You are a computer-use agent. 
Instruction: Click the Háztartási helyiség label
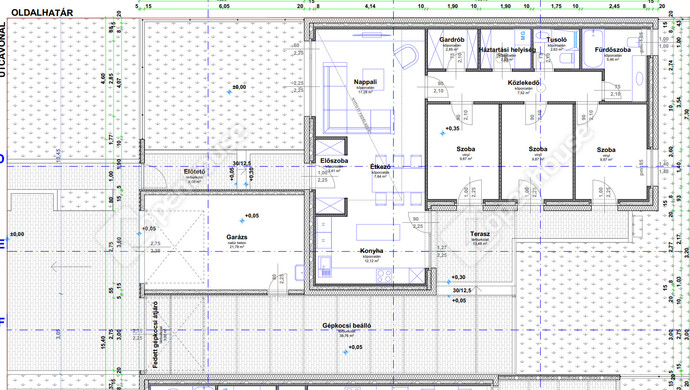pos(507,50)
